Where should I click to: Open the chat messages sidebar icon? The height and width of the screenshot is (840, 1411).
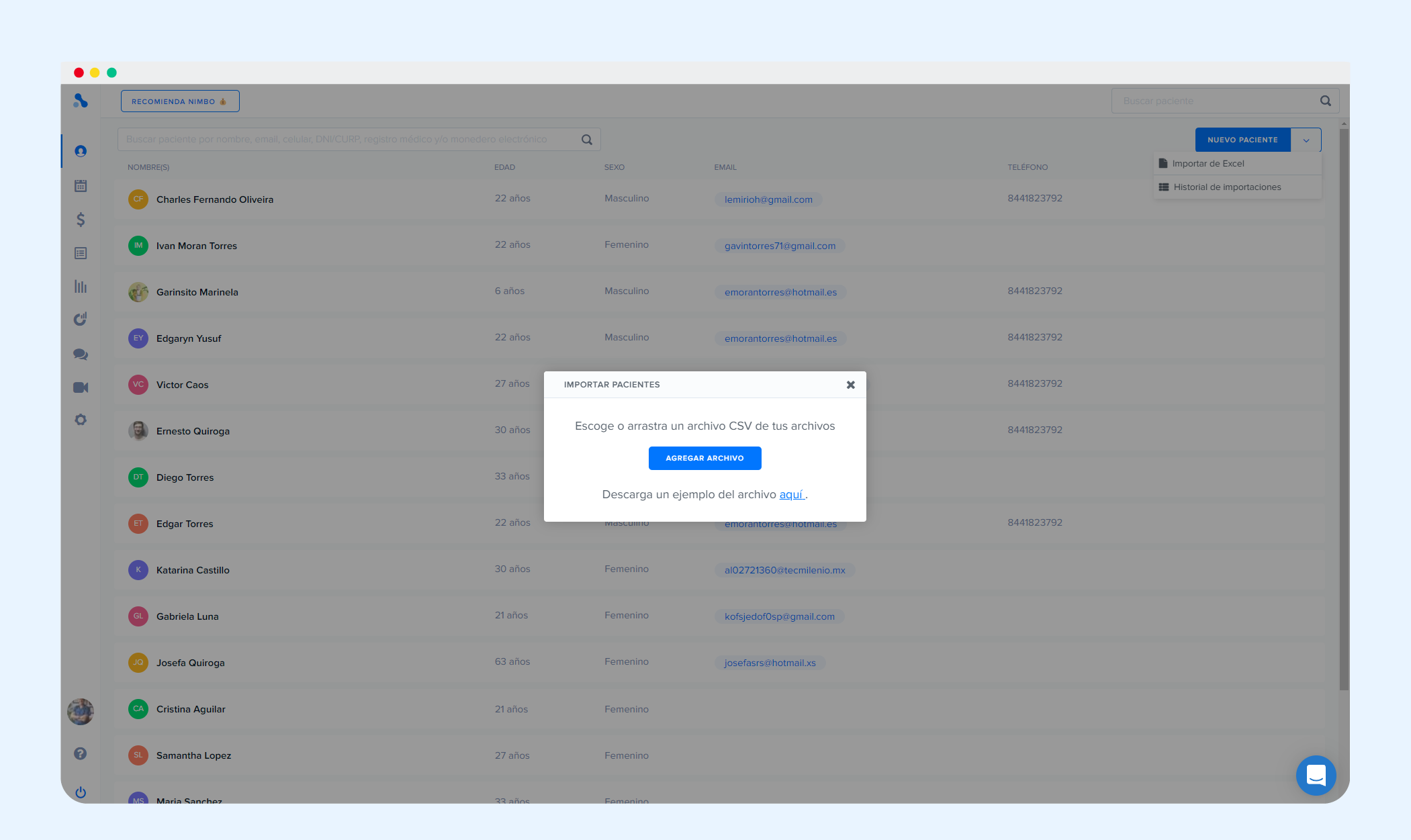coord(81,354)
